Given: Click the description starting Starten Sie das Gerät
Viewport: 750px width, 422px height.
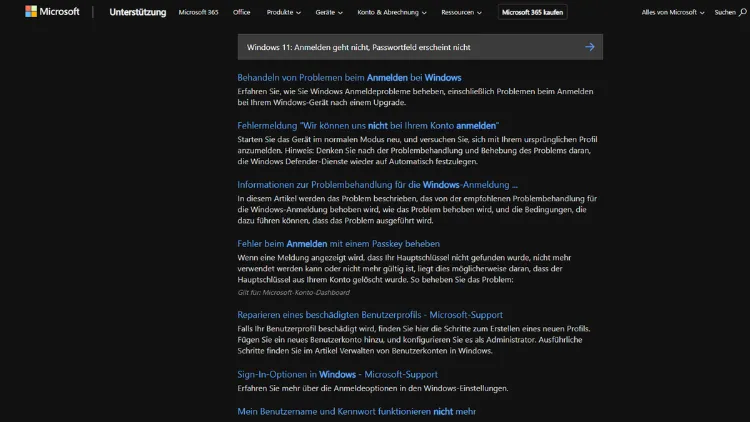Looking at the screenshot, I should [417, 150].
